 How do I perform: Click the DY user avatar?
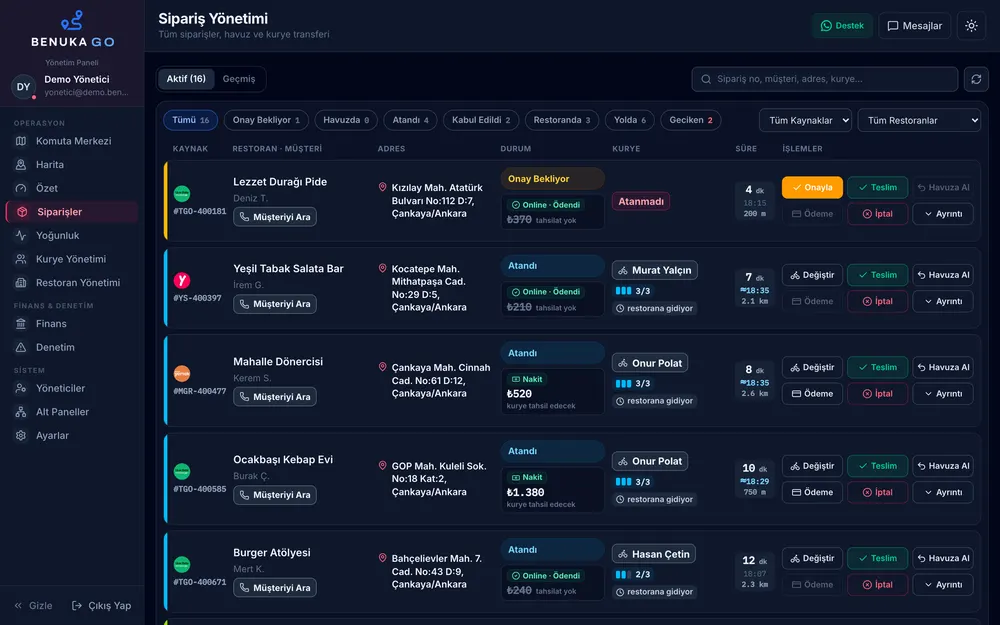click(24, 87)
